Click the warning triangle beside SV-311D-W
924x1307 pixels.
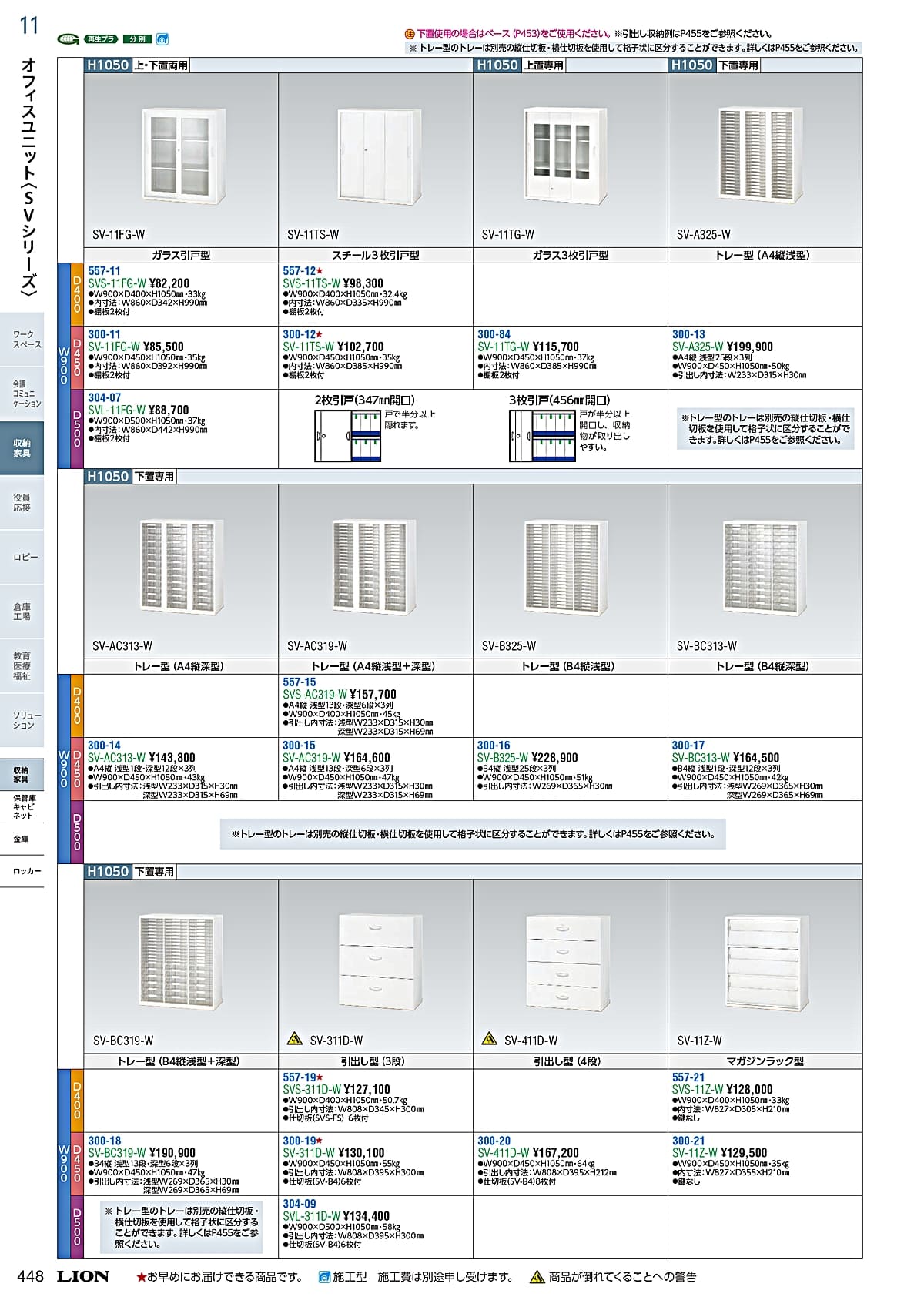point(294,1039)
